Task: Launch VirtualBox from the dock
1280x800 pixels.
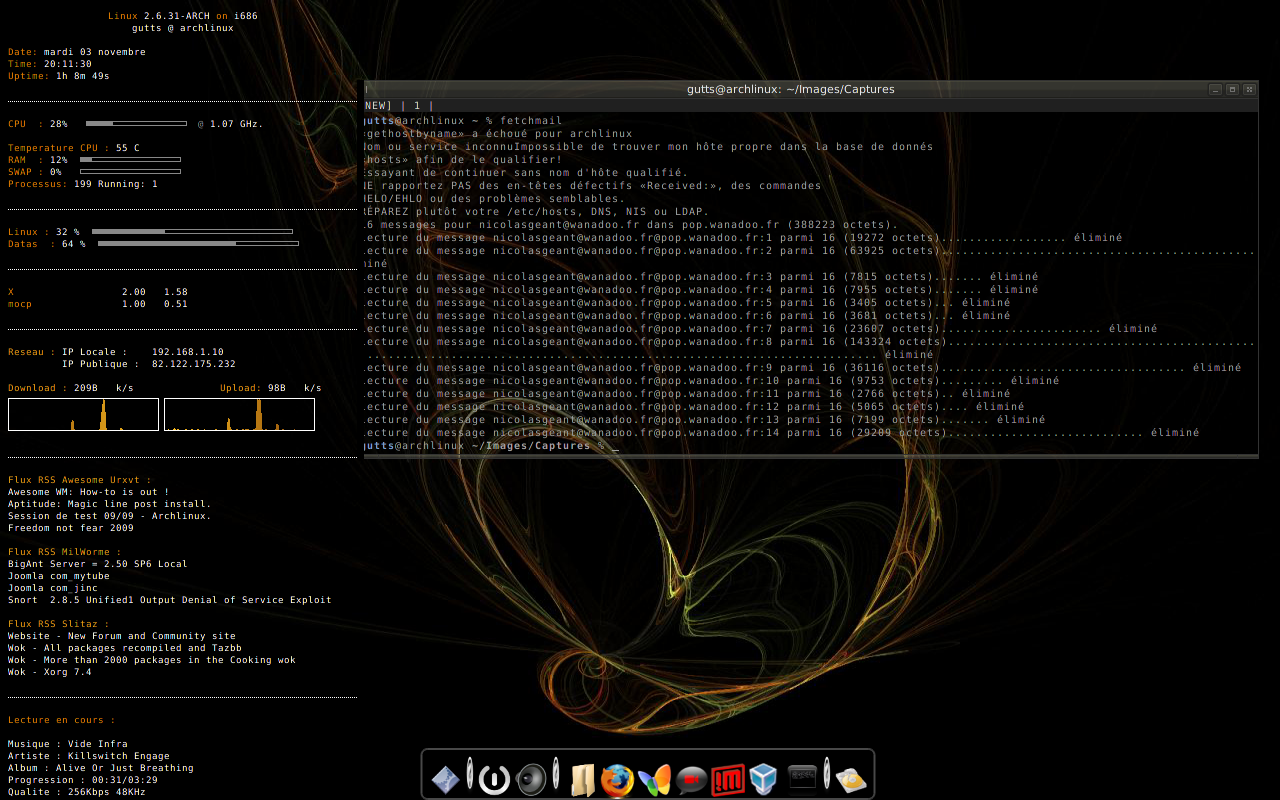Action: (x=764, y=779)
